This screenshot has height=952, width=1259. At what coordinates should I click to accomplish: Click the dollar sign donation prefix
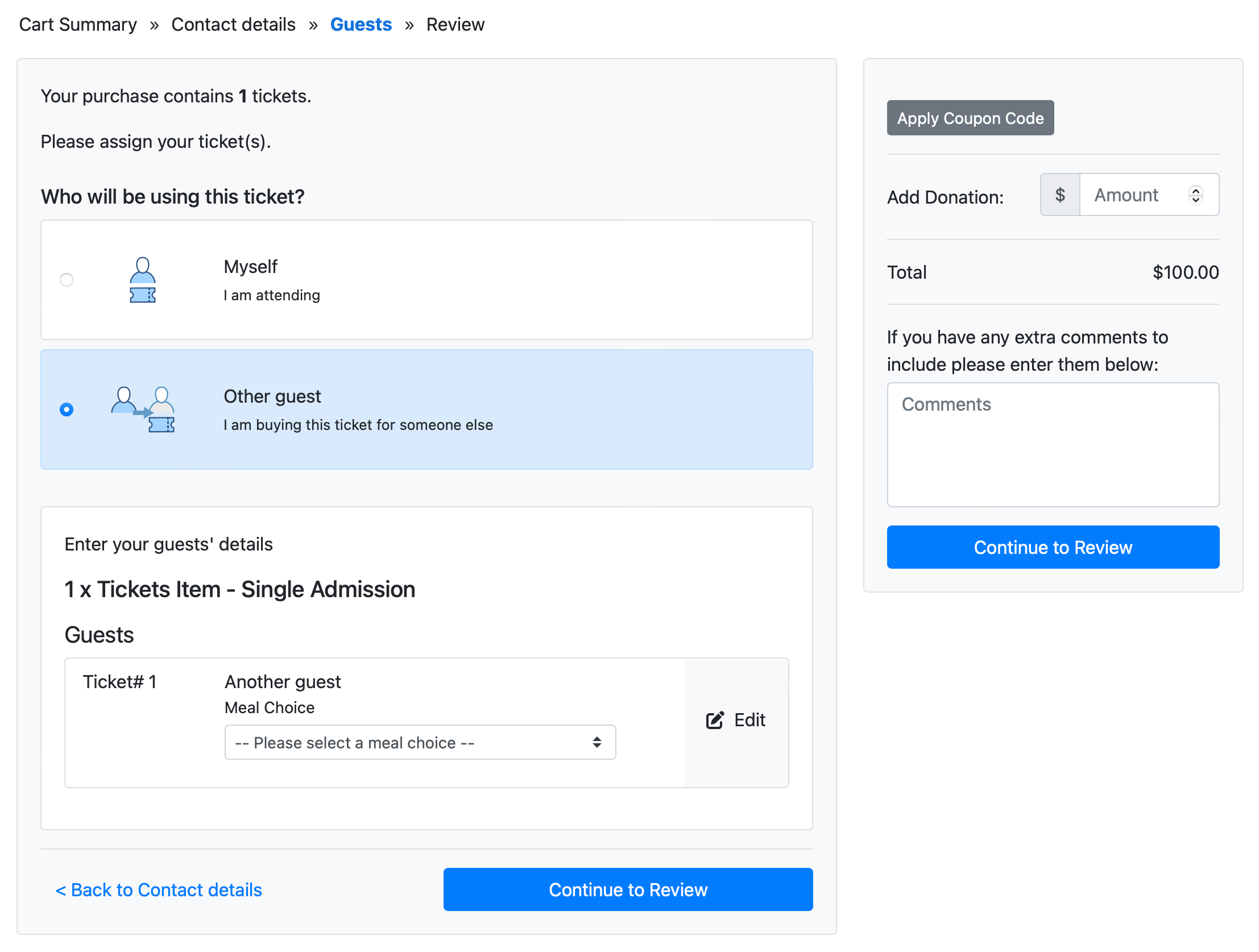(1059, 195)
